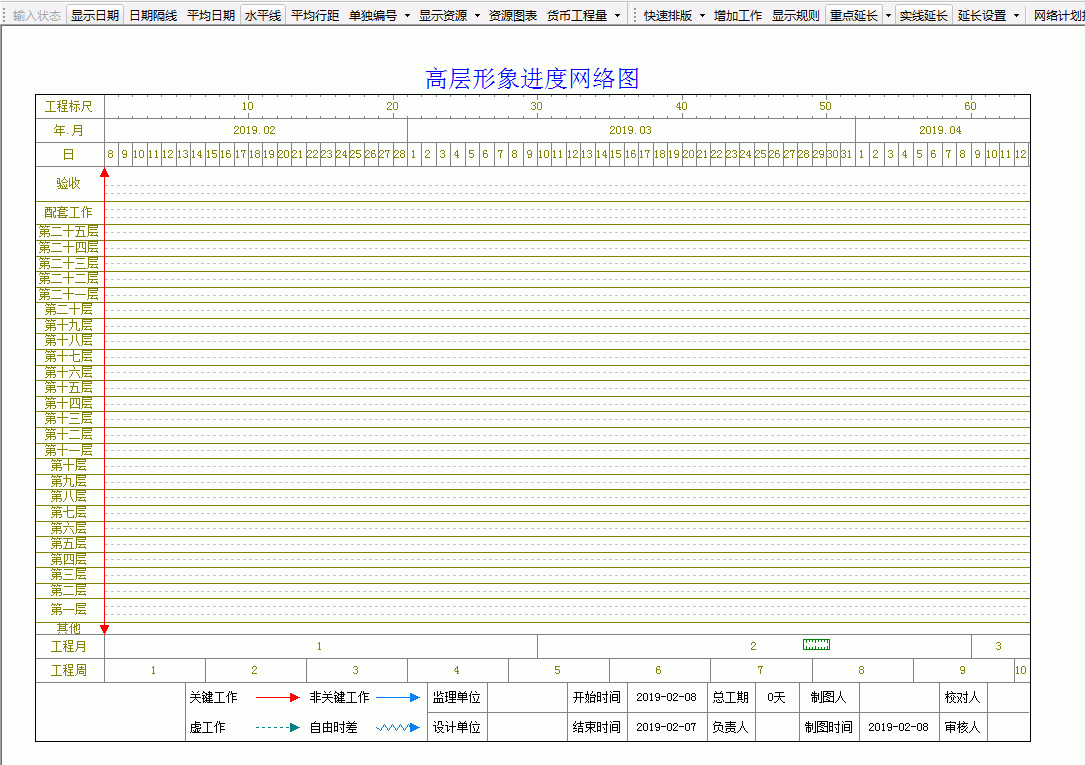
Task: Click the red arrowhead beside the 其他 row
Action: point(104,629)
